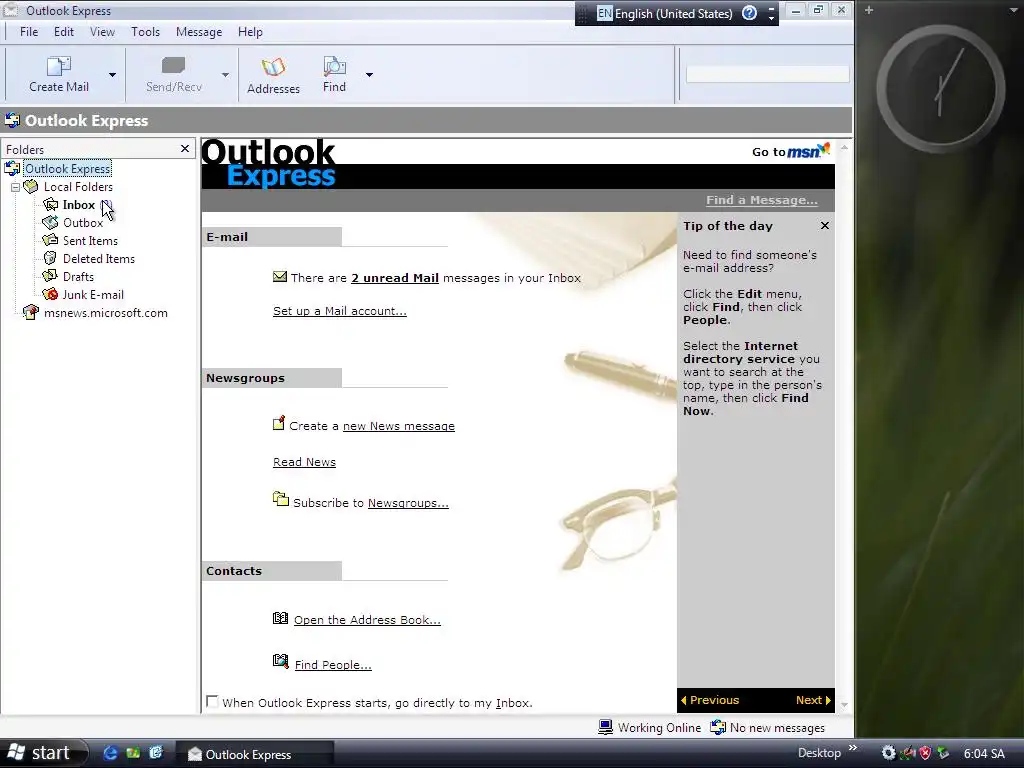Click the language bar help icon

click(x=749, y=13)
